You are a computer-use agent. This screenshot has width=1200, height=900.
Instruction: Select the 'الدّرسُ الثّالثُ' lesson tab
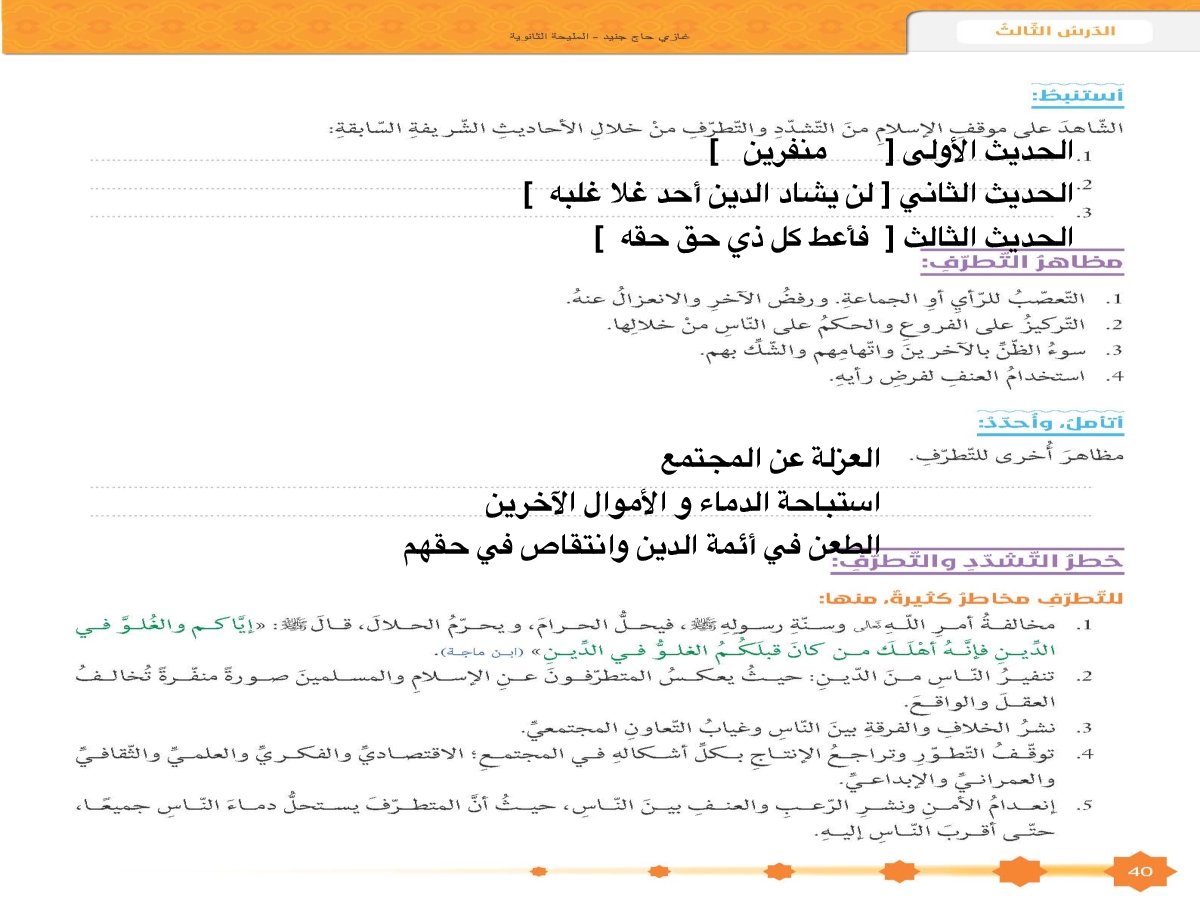coord(1055,31)
